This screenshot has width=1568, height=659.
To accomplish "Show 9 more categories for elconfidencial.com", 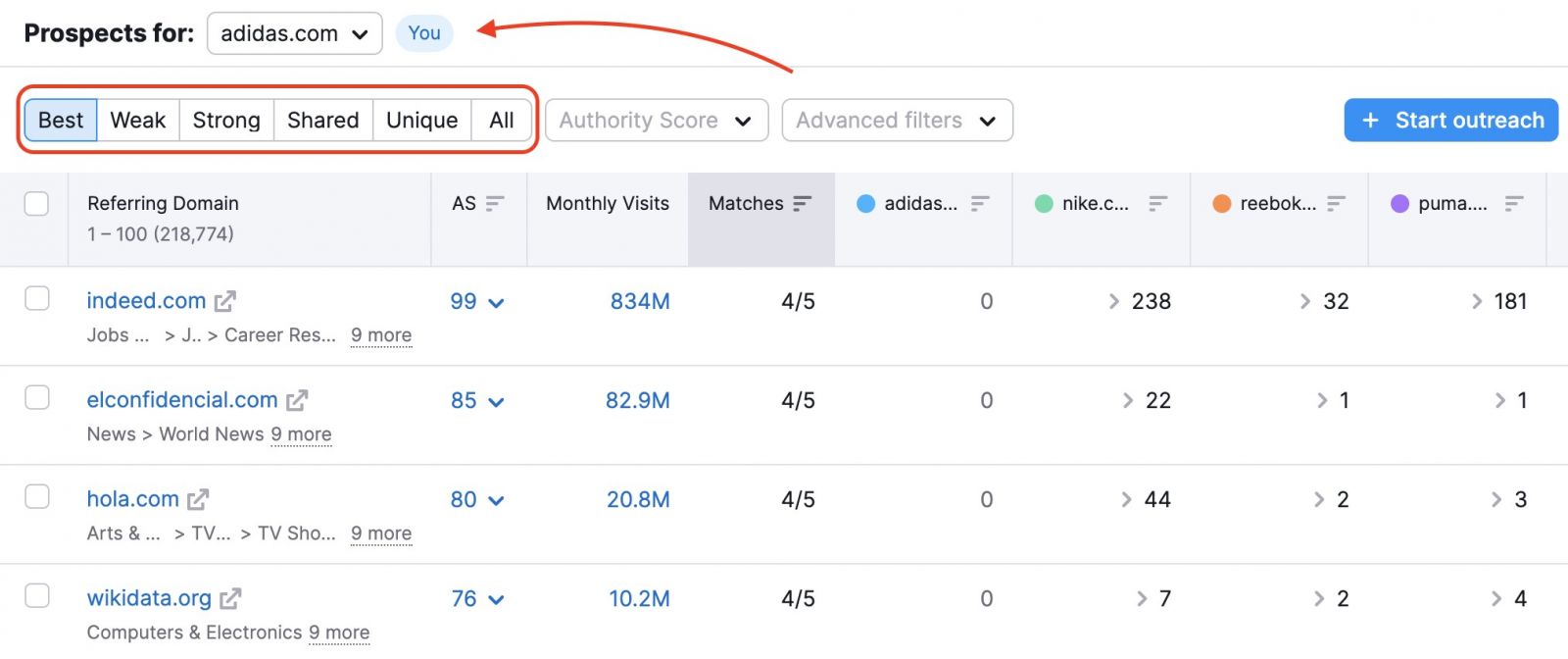I will [301, 434].
